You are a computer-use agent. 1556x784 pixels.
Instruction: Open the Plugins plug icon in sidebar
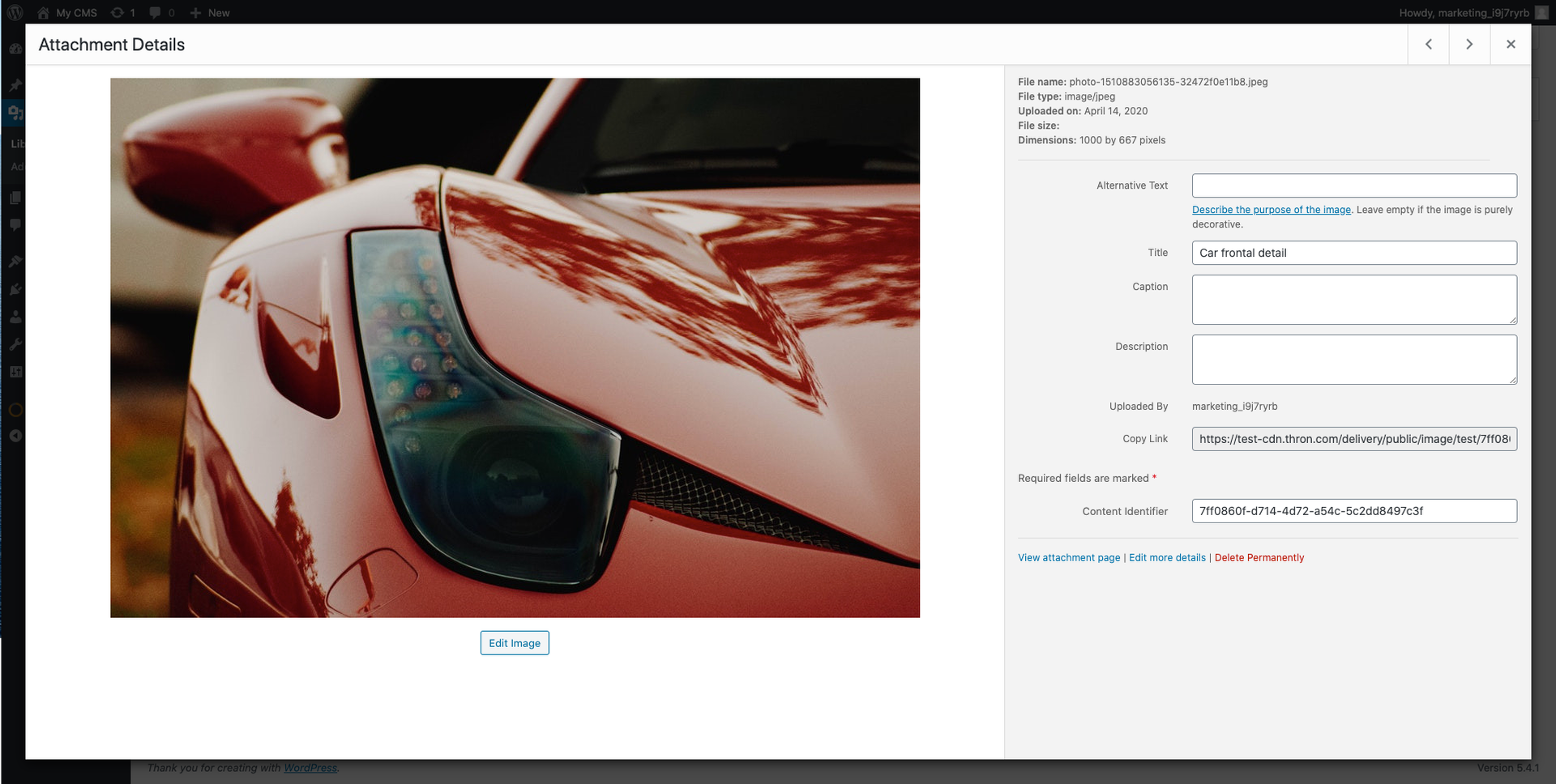tap(15, 289)
